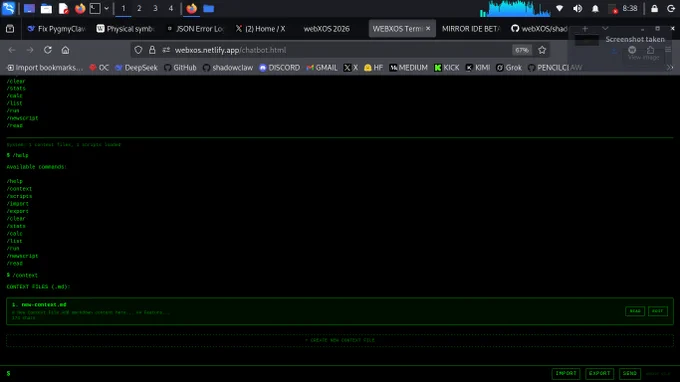Open the OC bookmark
Viewport: 680px width, 382px height.
pos(99,68)
